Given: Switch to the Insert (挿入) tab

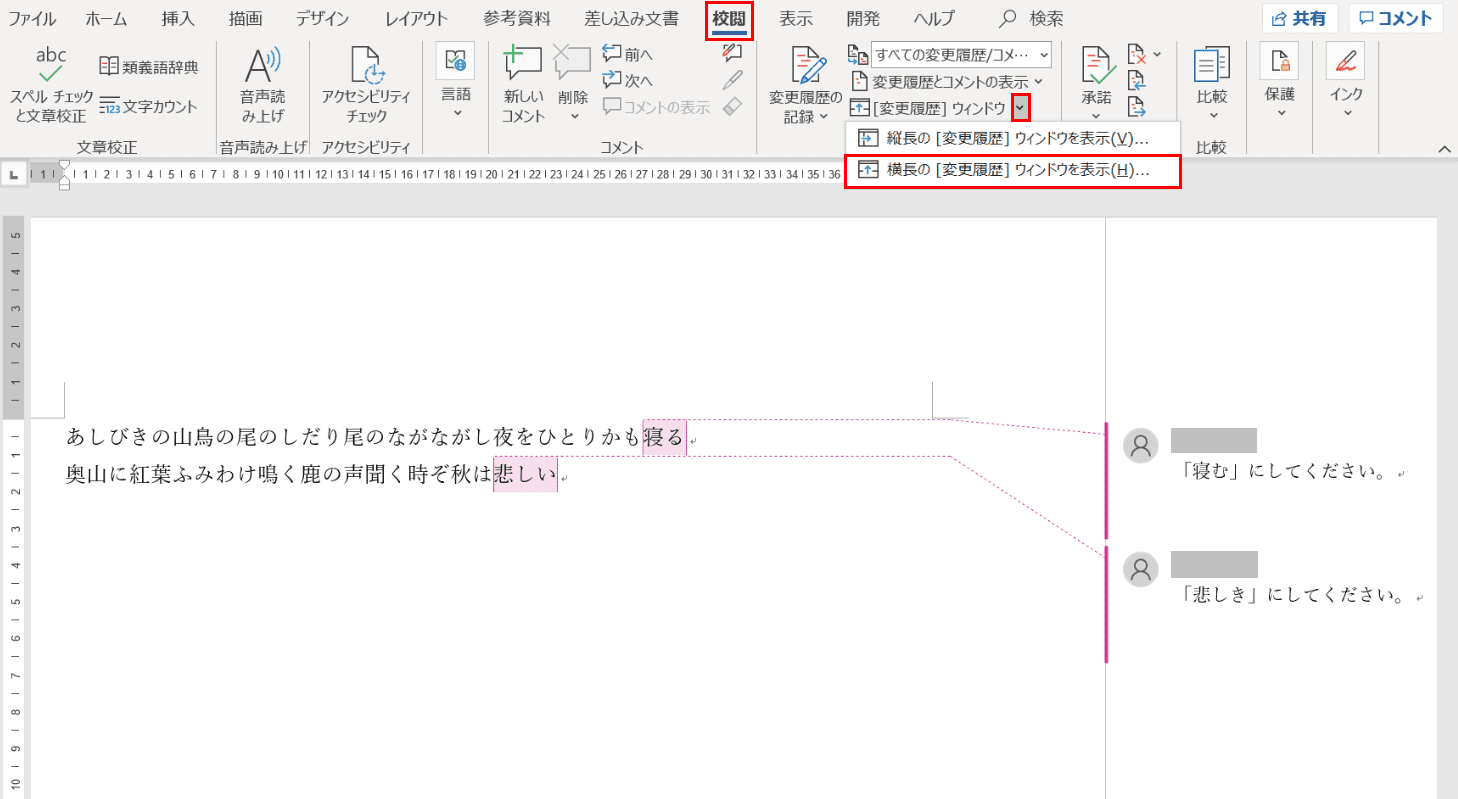Looking at the screenshot, I should 178,18.
